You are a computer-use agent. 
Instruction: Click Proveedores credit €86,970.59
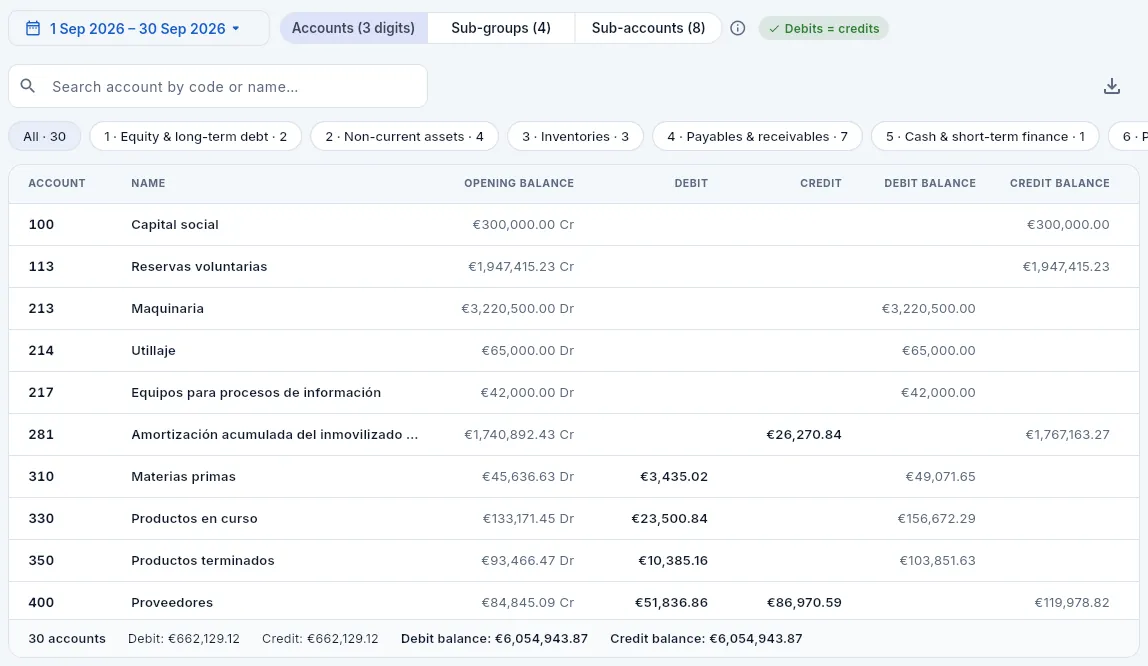tap(804, 602)
